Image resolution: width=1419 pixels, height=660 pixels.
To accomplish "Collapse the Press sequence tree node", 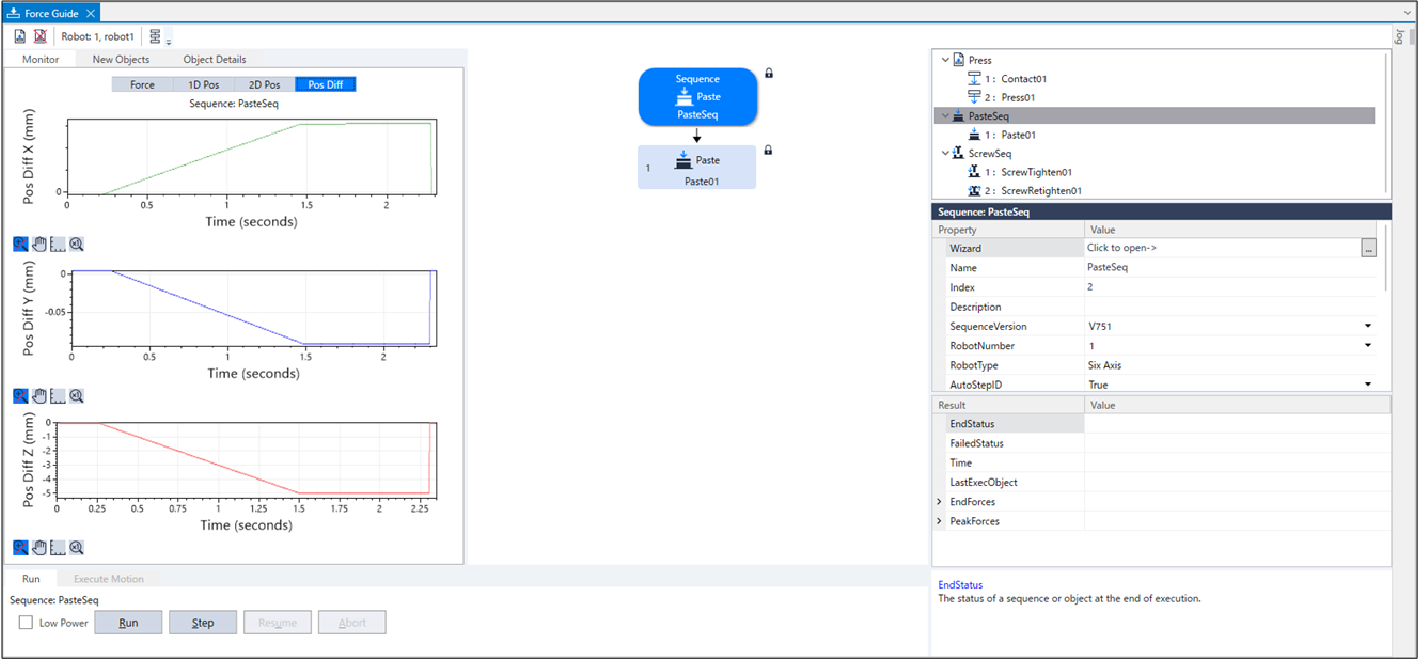I will (x=945, y=60).
